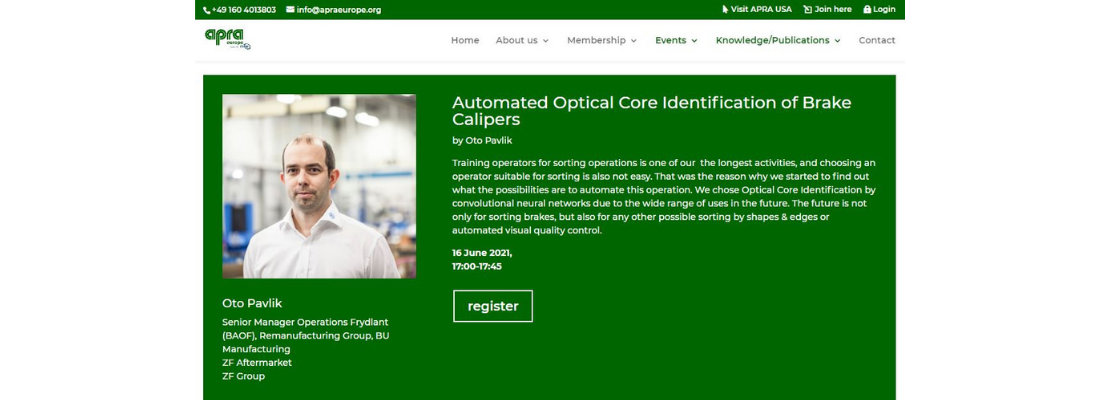Click the talk description paragraph
The height and width of the screenshot is (400, 1100).
[x=664, y=196]
